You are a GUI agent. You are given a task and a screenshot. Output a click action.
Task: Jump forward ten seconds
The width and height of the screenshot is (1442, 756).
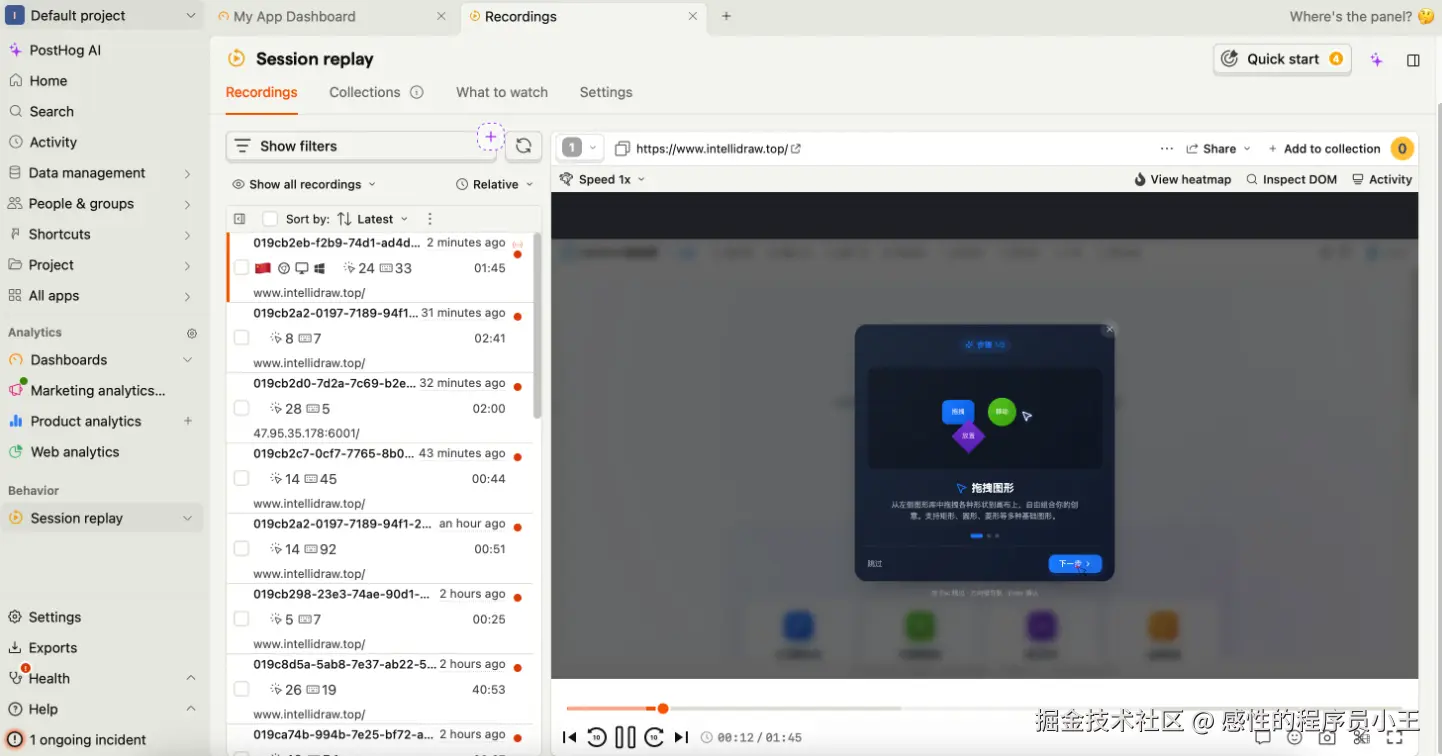(x=654, y=738)
